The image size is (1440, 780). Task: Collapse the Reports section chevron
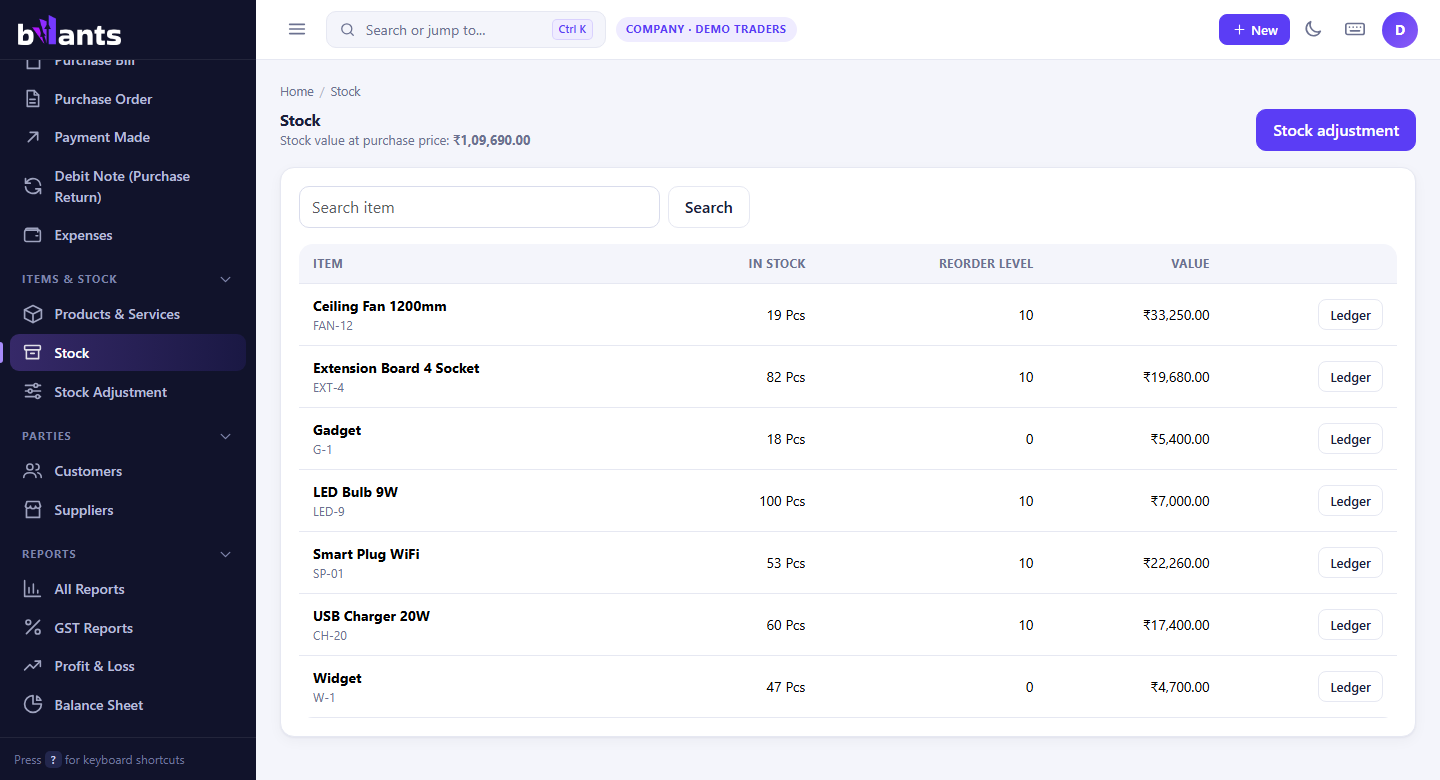click(225, 554)
